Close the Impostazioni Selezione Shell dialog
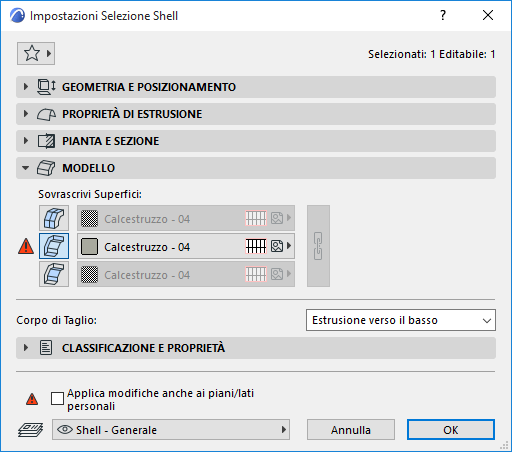512x452 pixels. pos(488,15)
